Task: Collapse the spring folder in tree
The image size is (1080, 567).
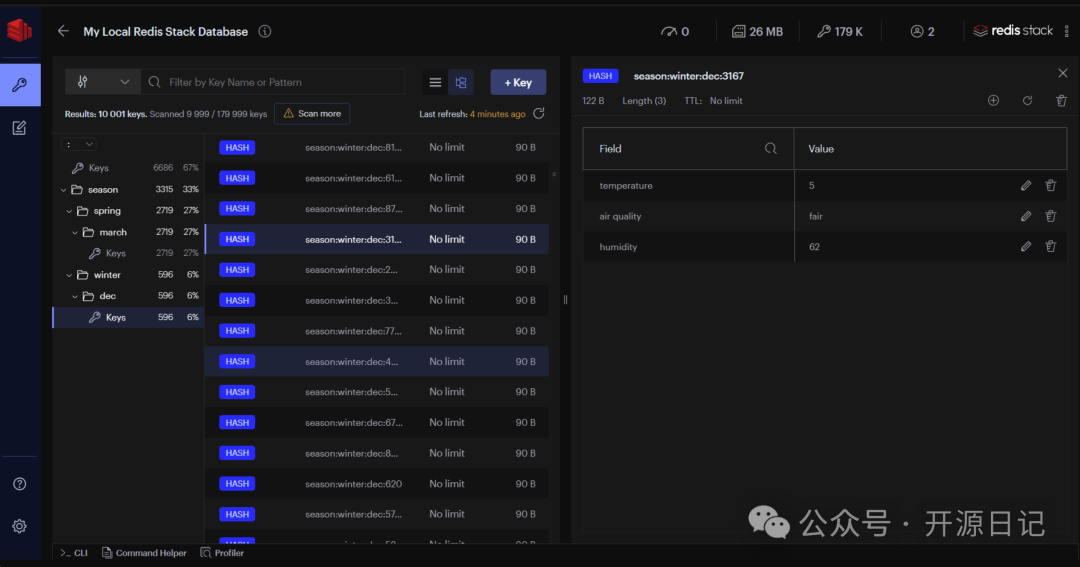Action: [x=70, y=211]
